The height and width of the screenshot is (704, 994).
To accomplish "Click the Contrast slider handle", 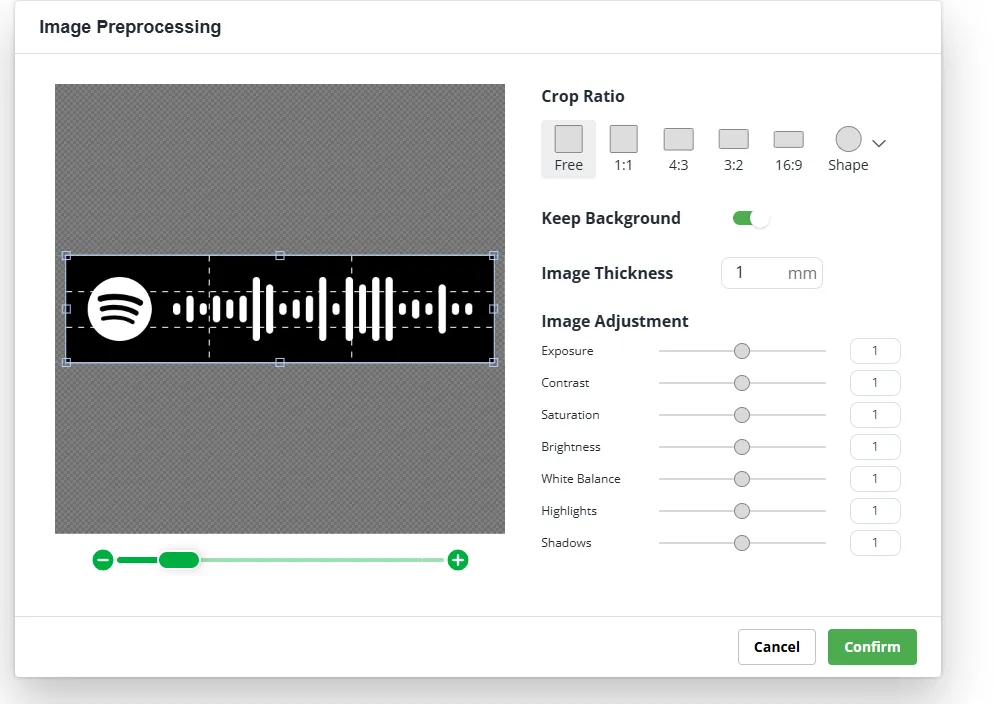I will [741, 383].
